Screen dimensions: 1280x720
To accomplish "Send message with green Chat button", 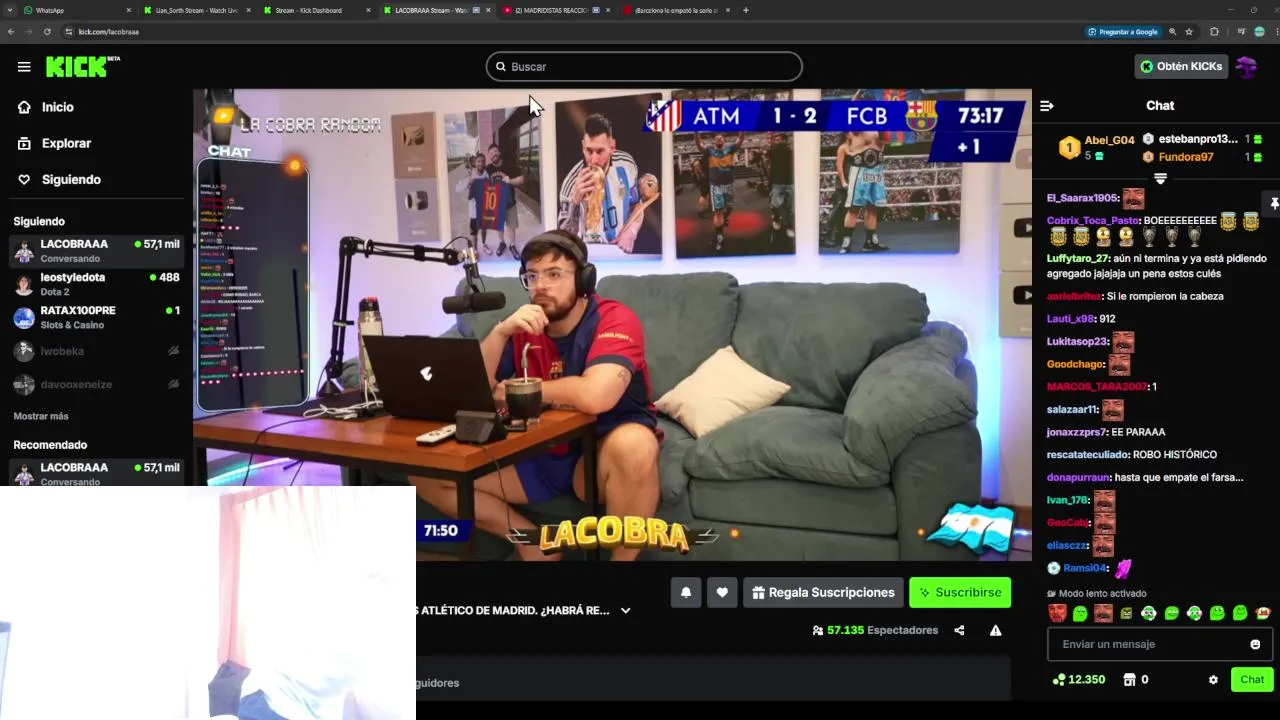I will click(1252, 679).
